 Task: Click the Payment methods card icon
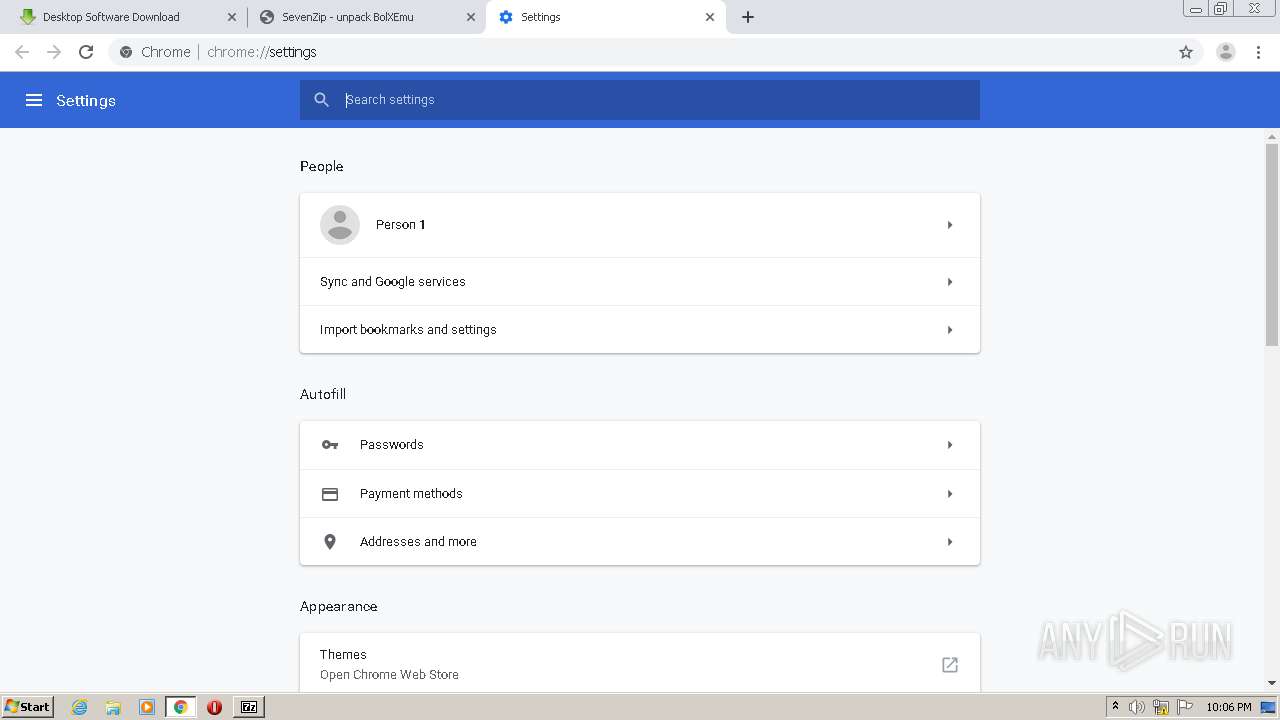[330, 494]
